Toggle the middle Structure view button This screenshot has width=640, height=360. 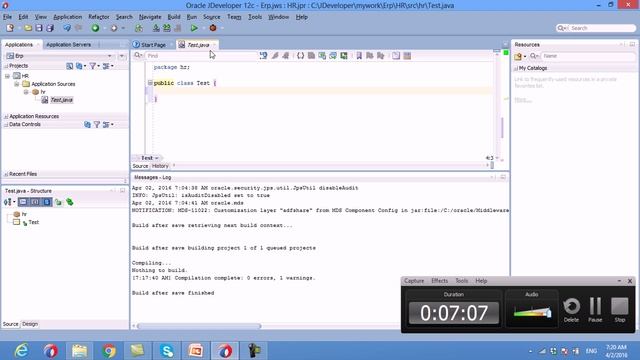35,202
